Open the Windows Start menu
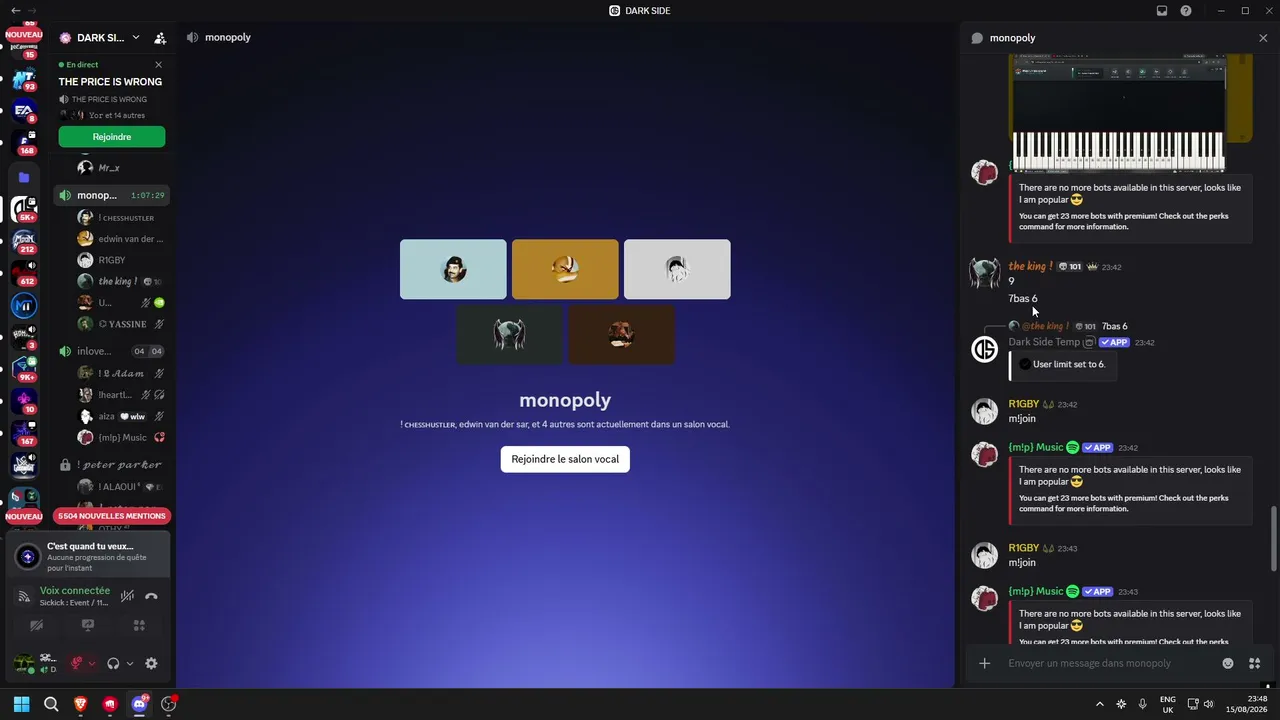 click(x=22, y=704)
